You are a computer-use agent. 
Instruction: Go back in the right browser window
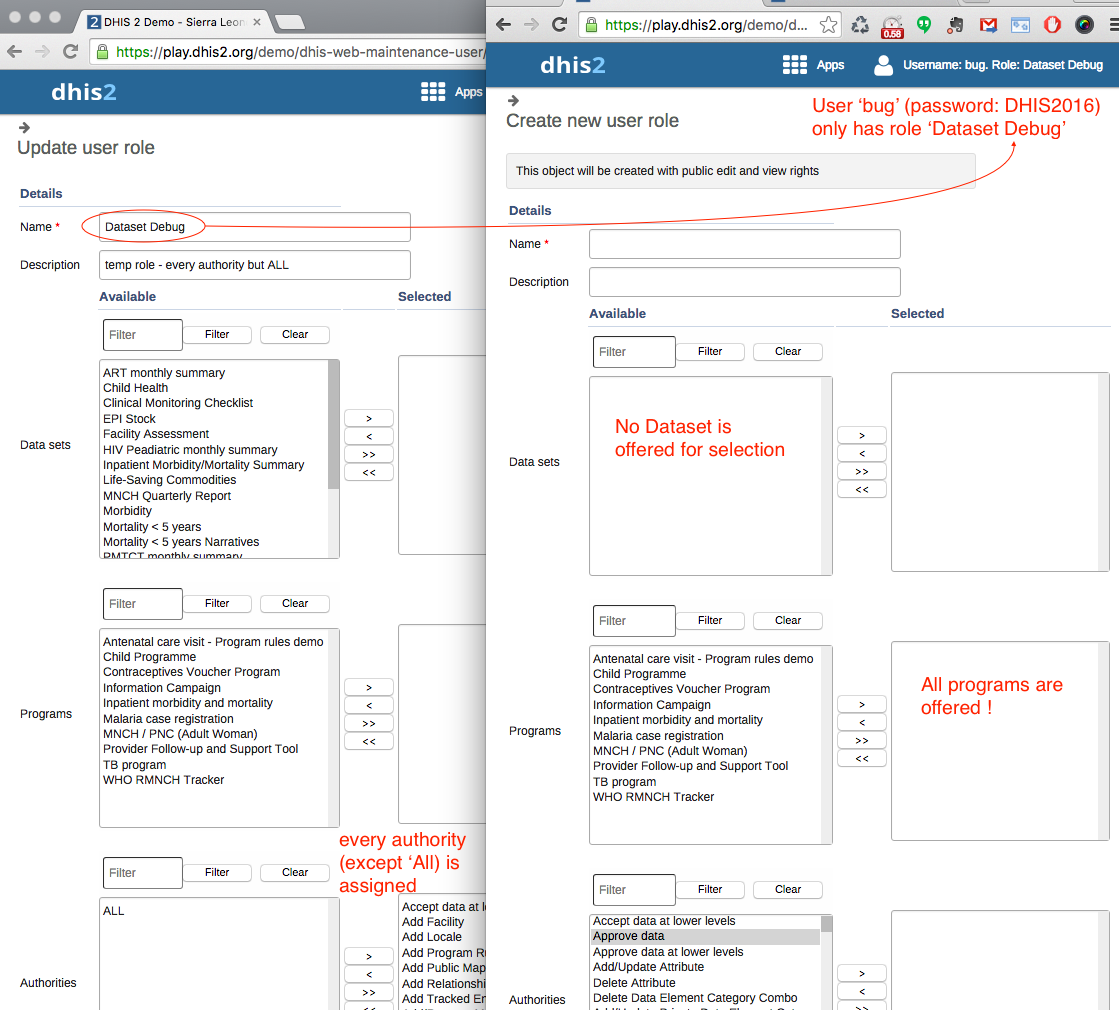tap(503, 25)
